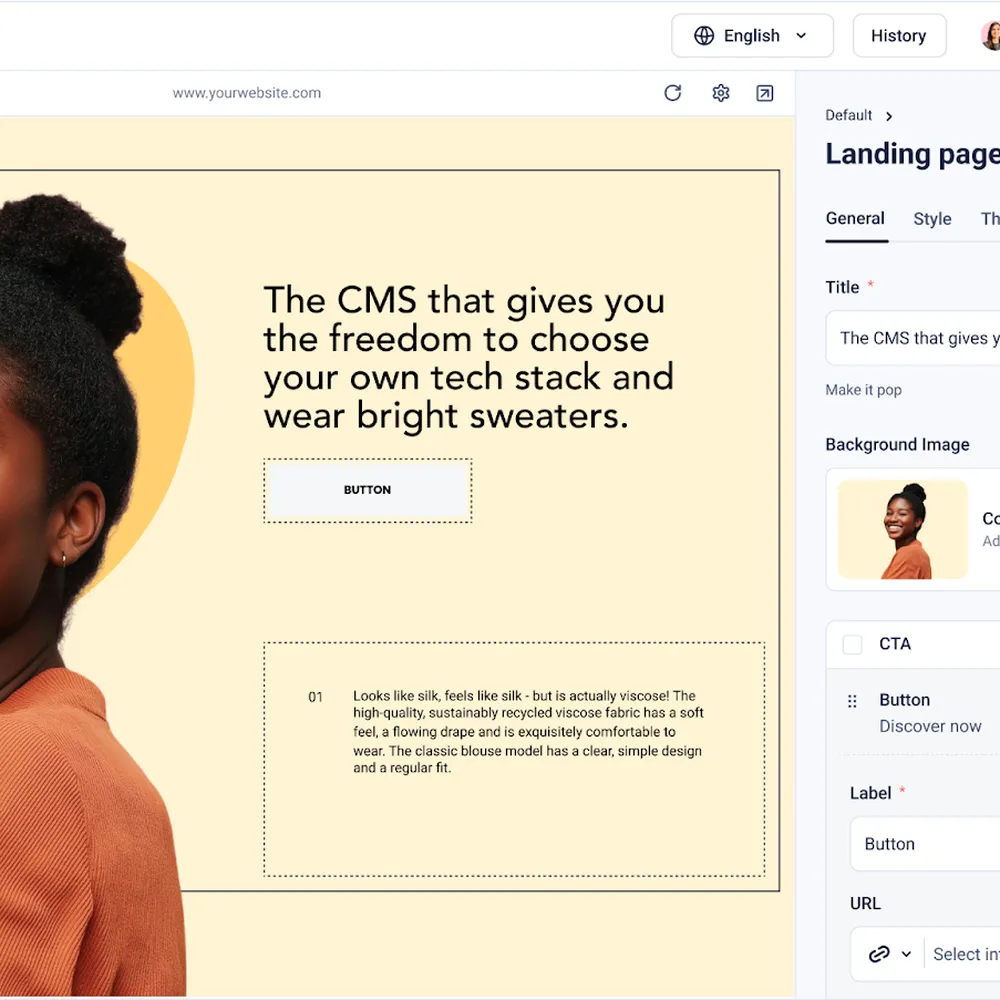Click the refresh preview icon
This screenshot has height=1000, width=1000.
click(672, 93)
